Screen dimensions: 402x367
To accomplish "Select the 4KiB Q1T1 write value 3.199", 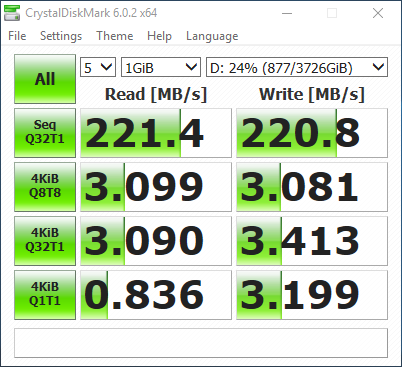I will 312,295.
